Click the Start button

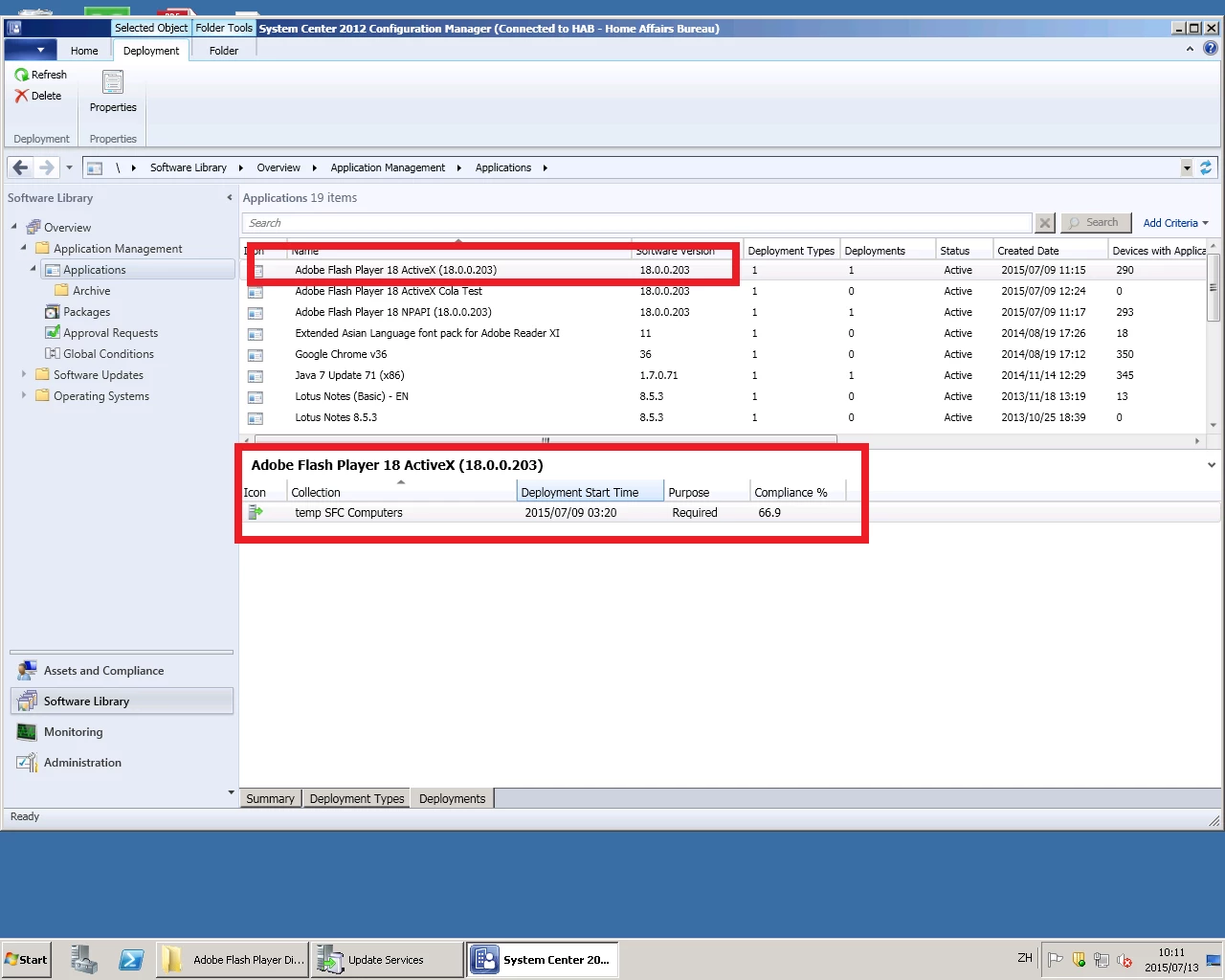pos(26,960)
